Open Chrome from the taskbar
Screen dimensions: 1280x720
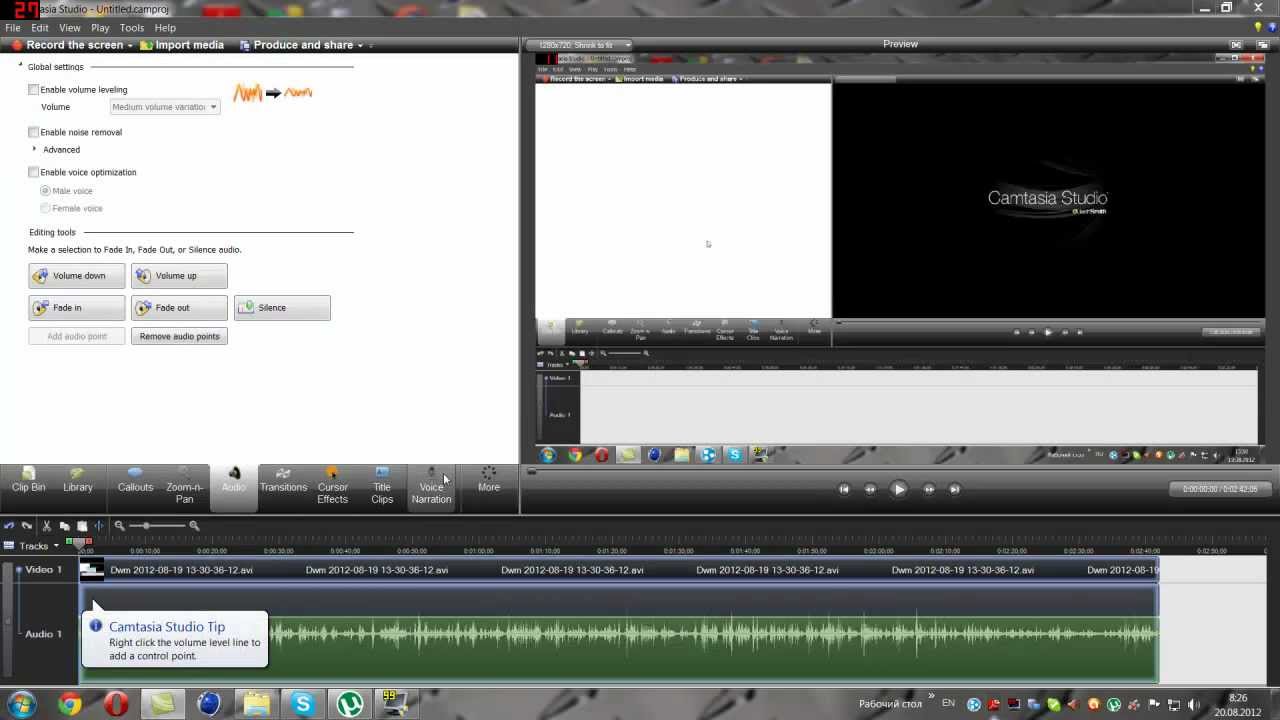click(x=69, y=704)
